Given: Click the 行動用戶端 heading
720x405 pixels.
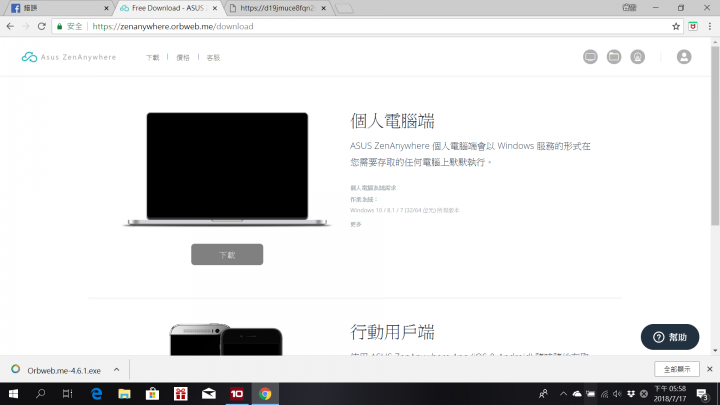Looking at the screenshot, I should click(x=392, y=332).
